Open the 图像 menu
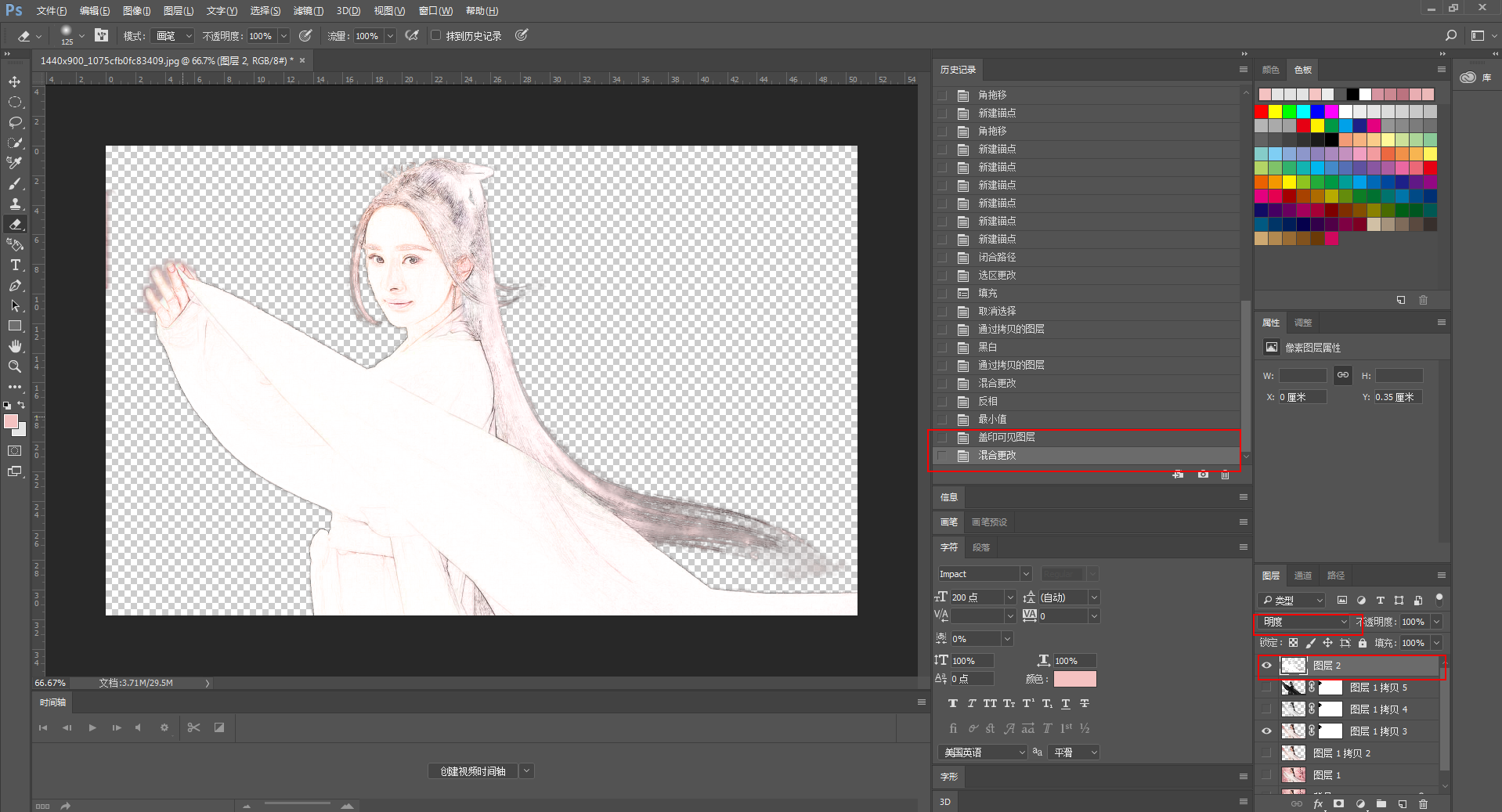The width and height of the screenshot is (1502, 812). coord(136,11)
